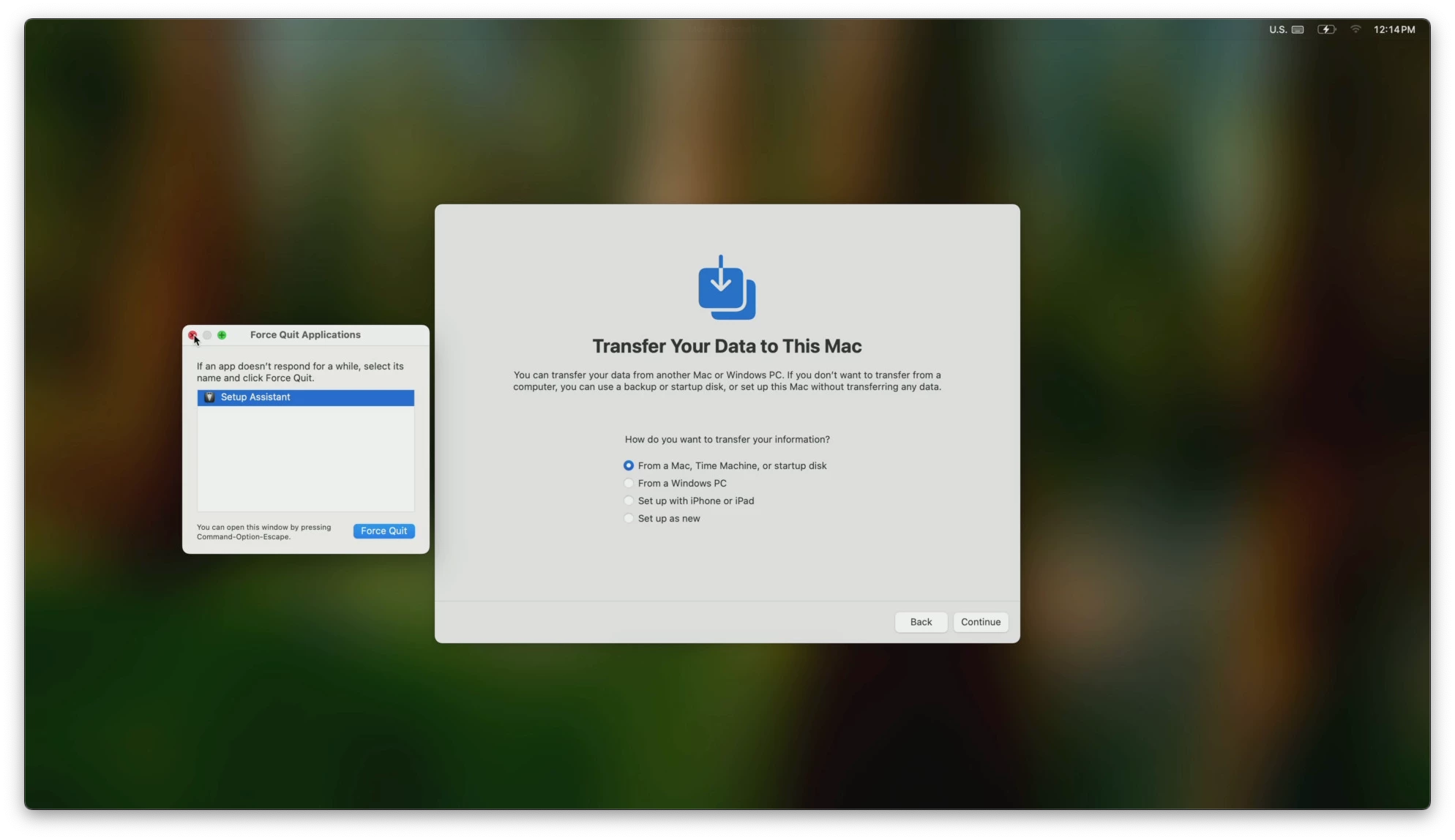
Task: Click the green zoom button on Force Quit window
Action: 222,335
